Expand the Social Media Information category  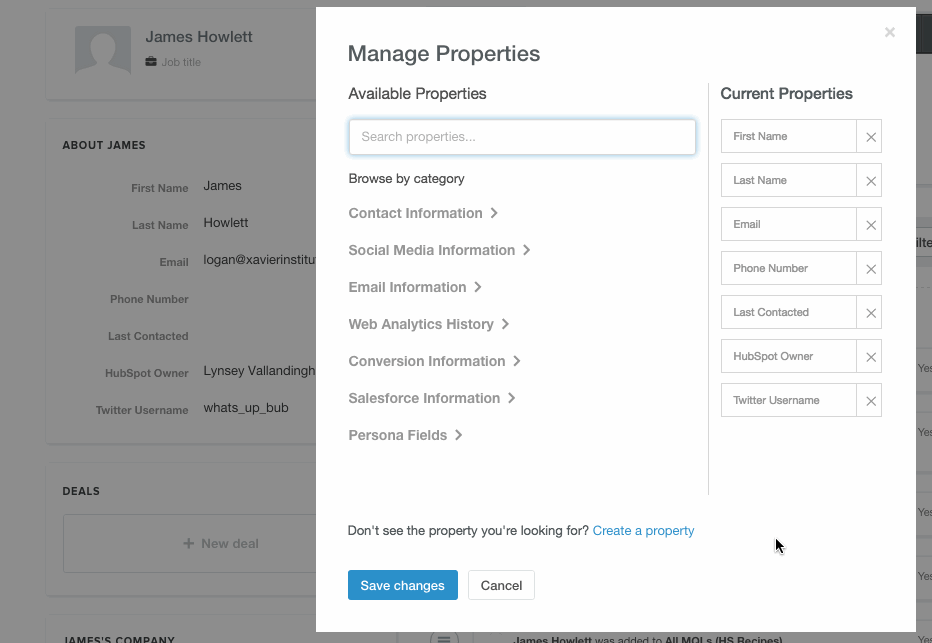[439, 250]
